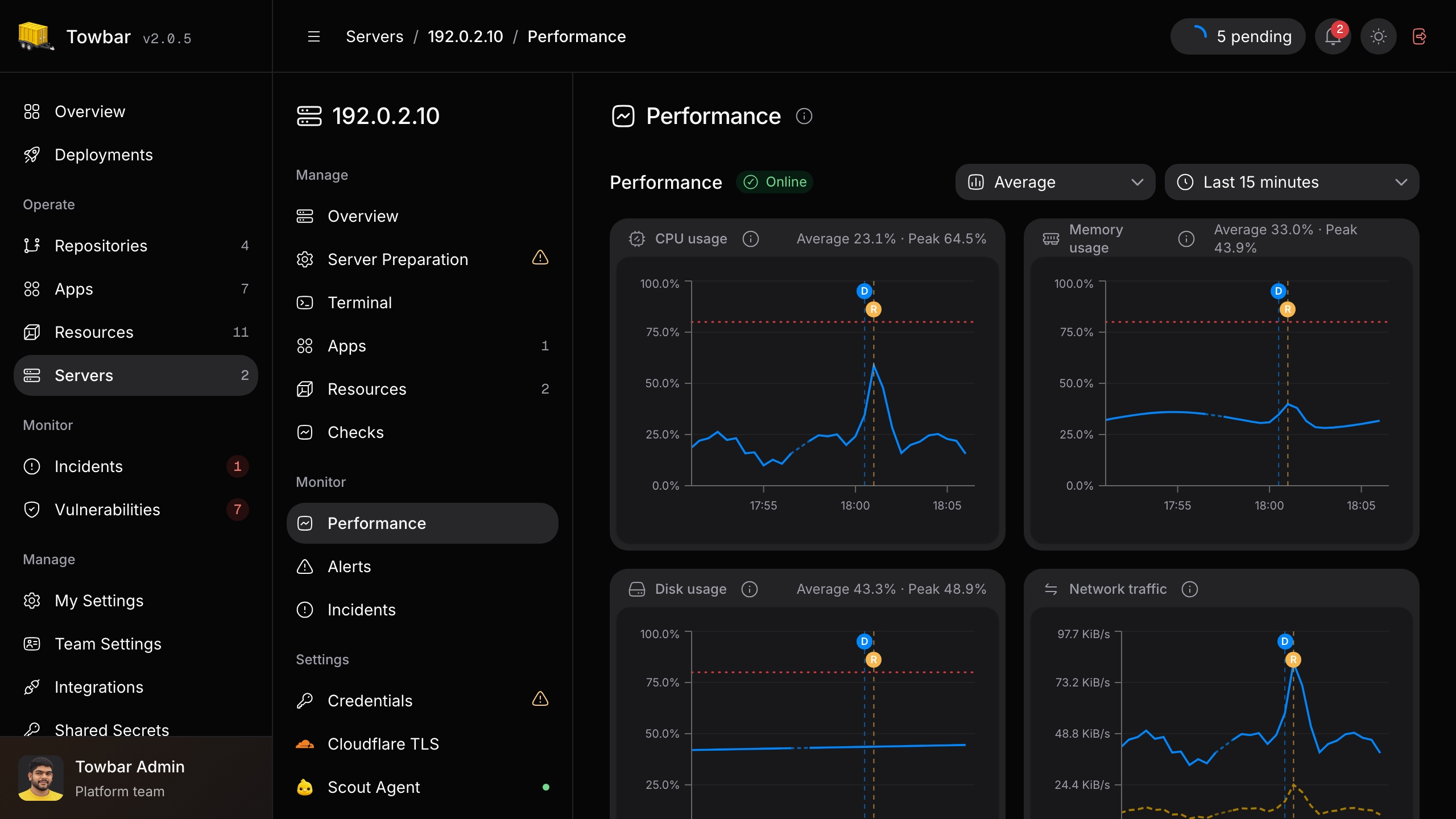
Task: Click the CPU chip icon
Action: pyautogui.click(x=637, y=239)
